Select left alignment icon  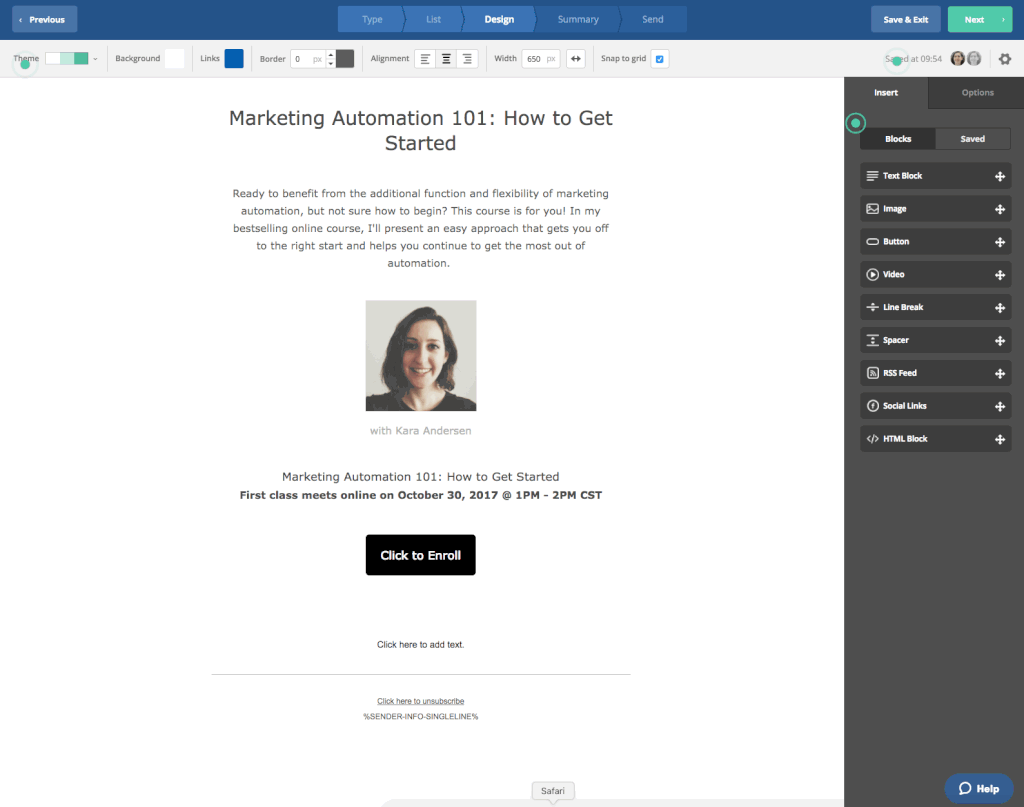click(x=425, y=59)
